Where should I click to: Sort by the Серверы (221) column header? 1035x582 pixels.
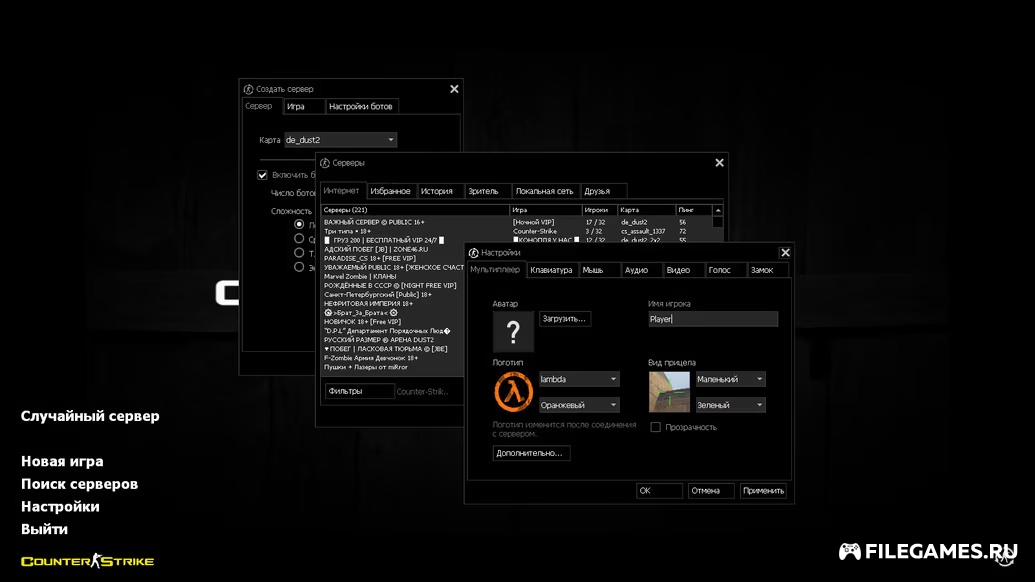415,210
